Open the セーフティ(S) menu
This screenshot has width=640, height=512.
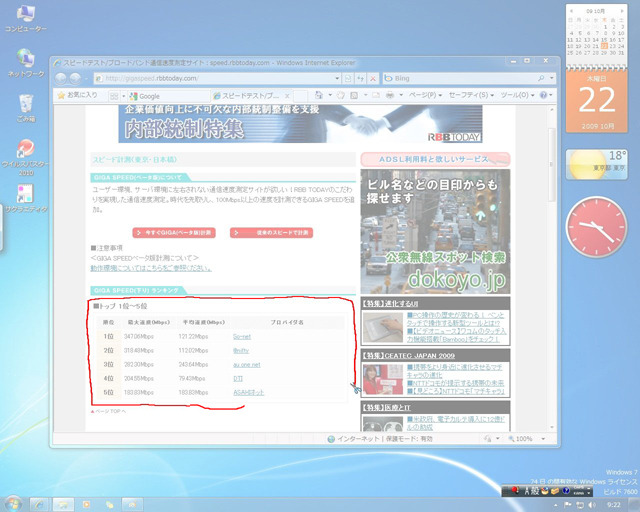pos(471,95)
